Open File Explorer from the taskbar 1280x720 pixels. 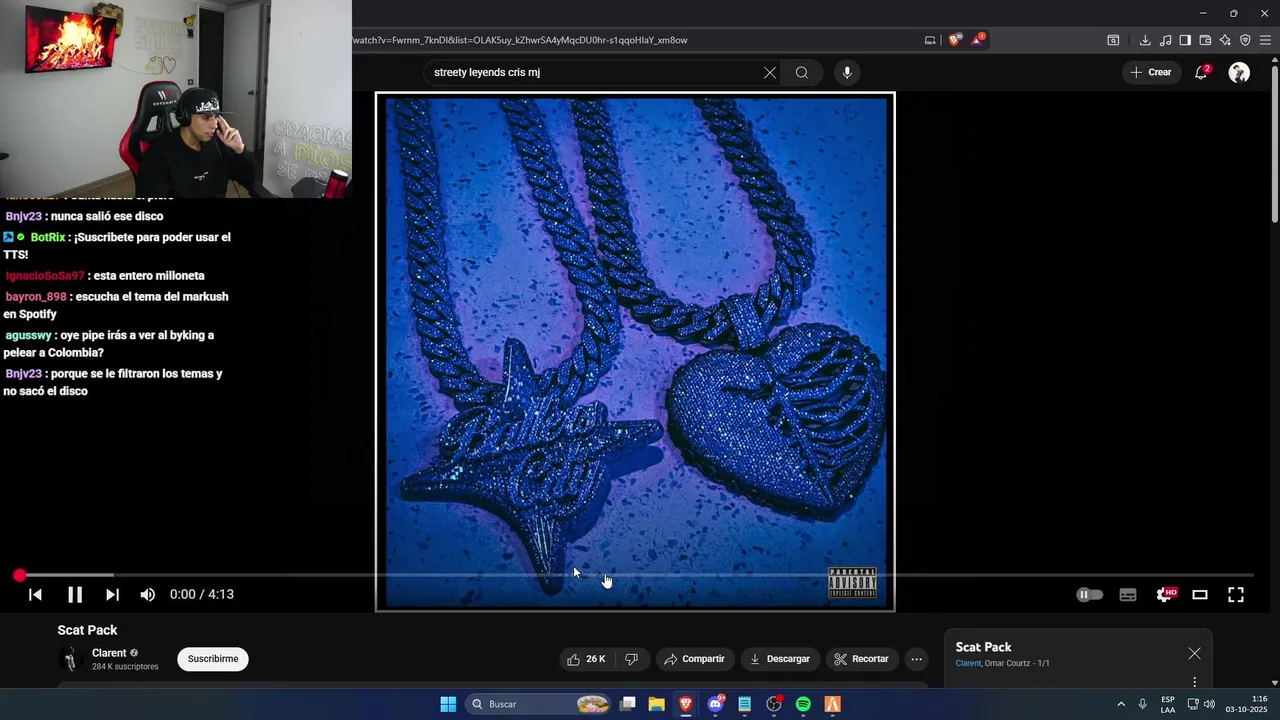(656, 704)
